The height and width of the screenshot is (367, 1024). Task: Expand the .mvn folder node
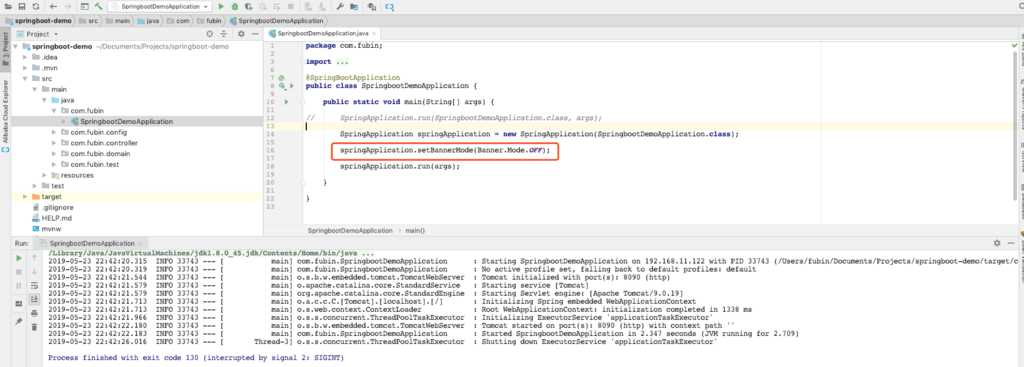[26, 67]
